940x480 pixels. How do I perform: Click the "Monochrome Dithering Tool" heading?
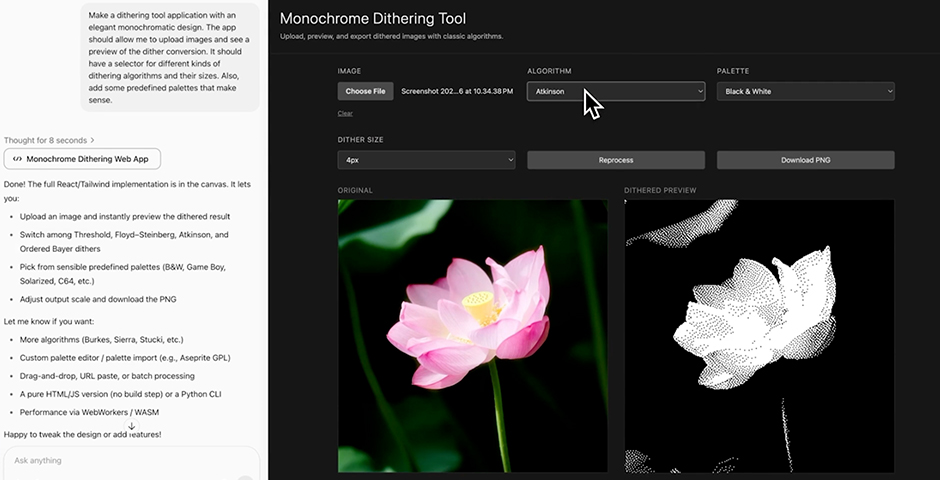(373, 18)
